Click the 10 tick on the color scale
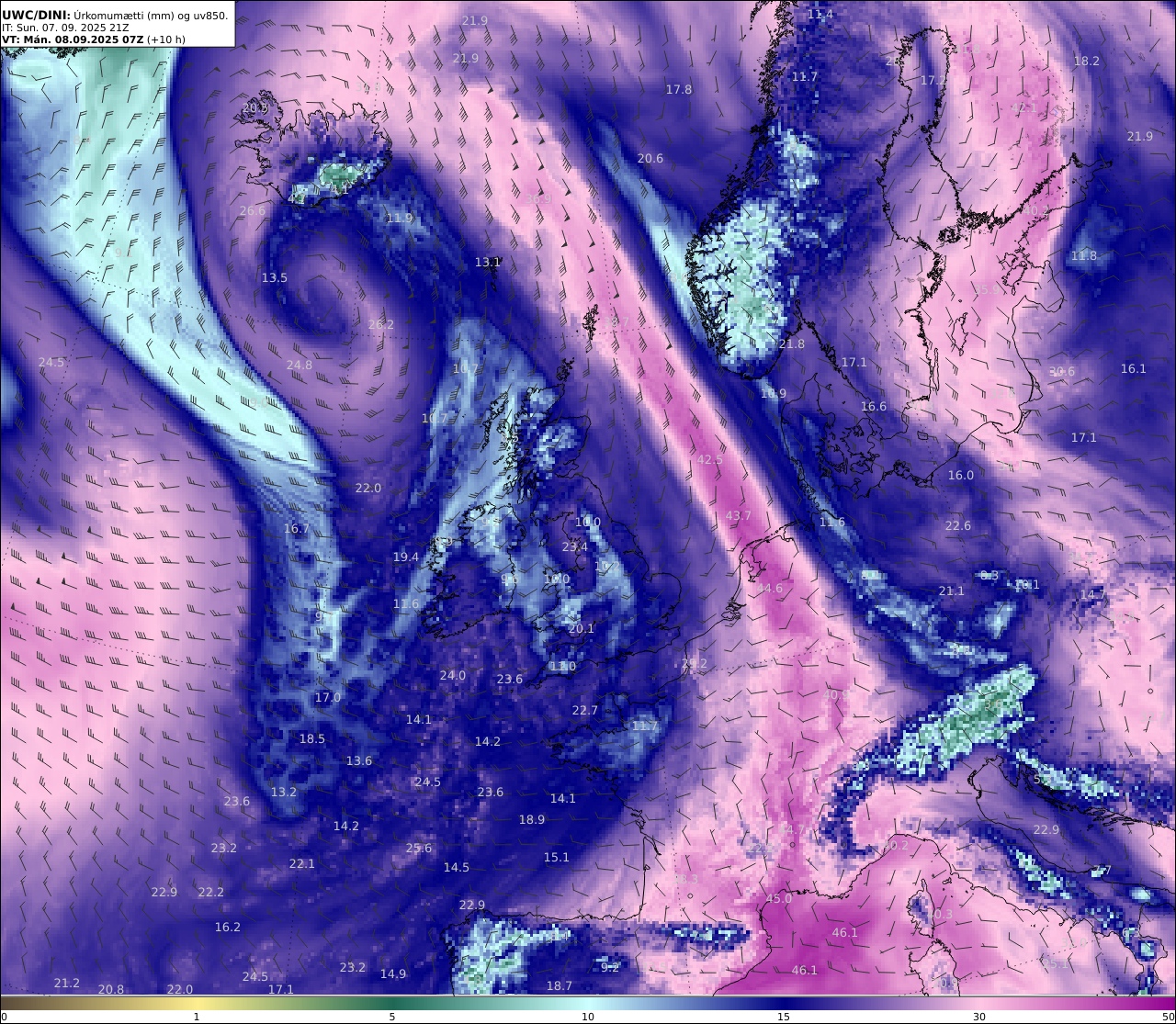The width and height of the screenshot is (1176, 1024). [x=588, y=1017]
